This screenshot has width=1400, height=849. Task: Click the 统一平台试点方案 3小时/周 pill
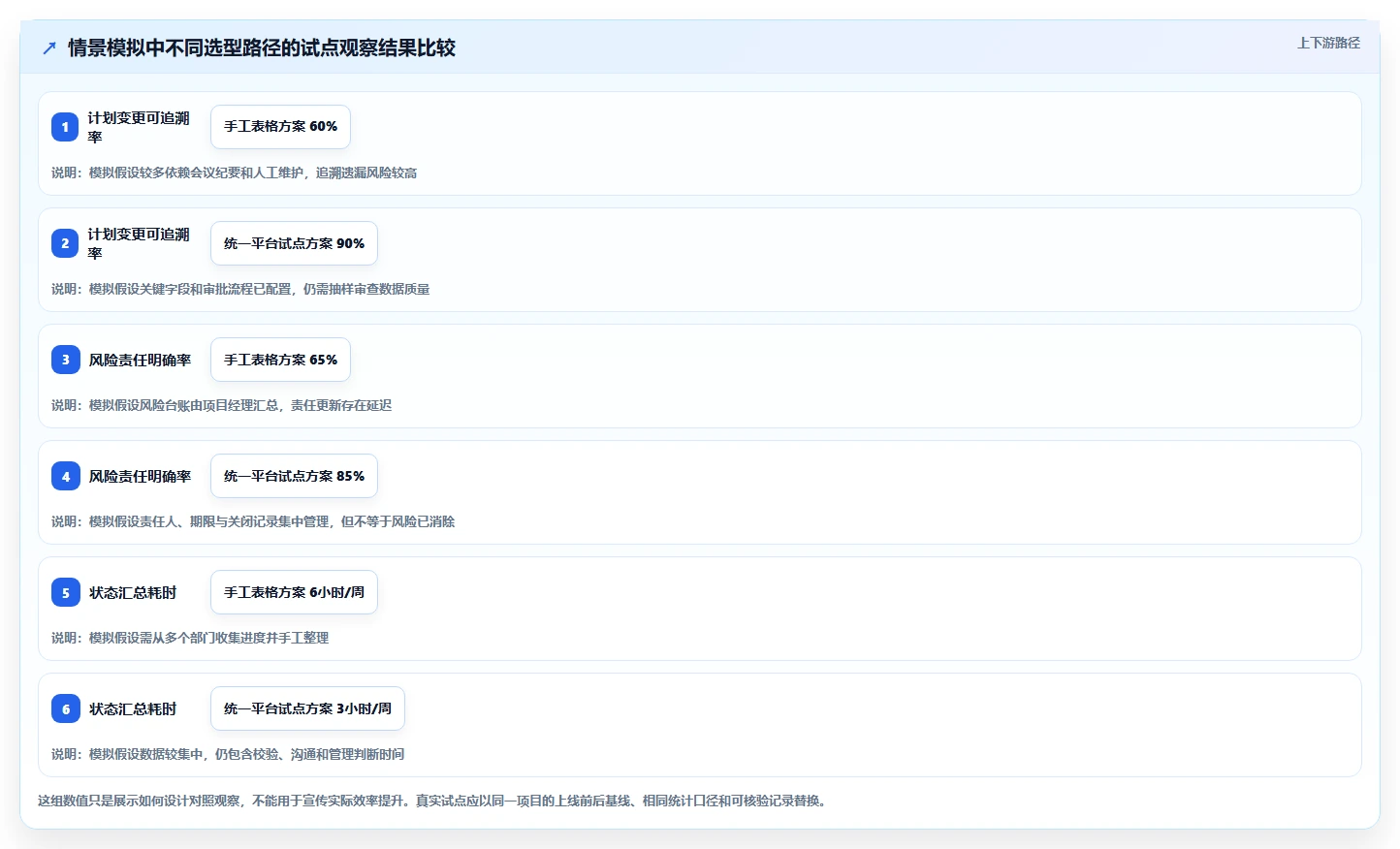307,708
